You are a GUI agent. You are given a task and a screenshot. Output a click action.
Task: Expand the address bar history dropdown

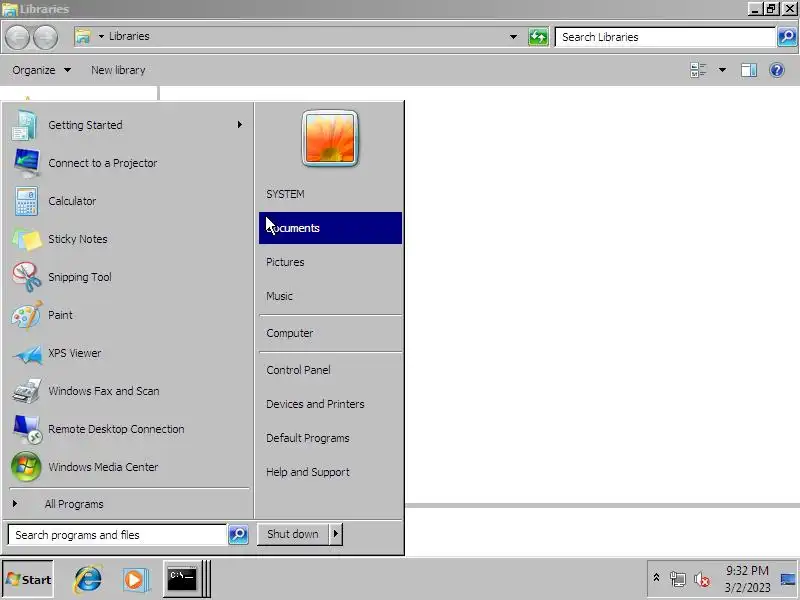(513, 37)
